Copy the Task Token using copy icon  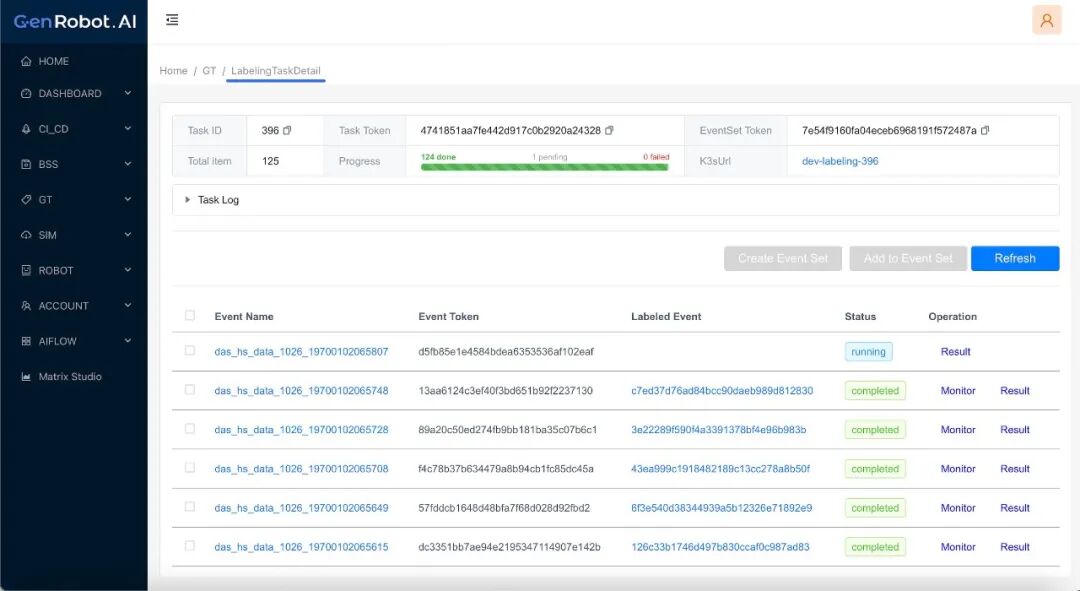point(609,131)
